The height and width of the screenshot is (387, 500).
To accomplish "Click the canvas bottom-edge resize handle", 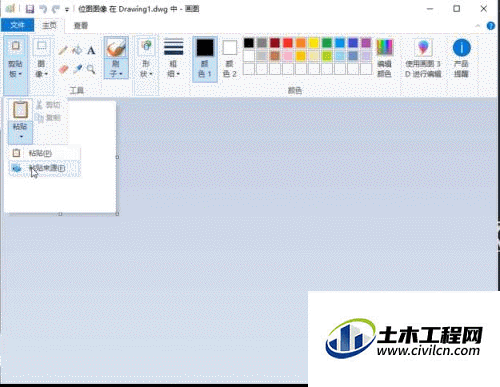I will coord(60,214).
